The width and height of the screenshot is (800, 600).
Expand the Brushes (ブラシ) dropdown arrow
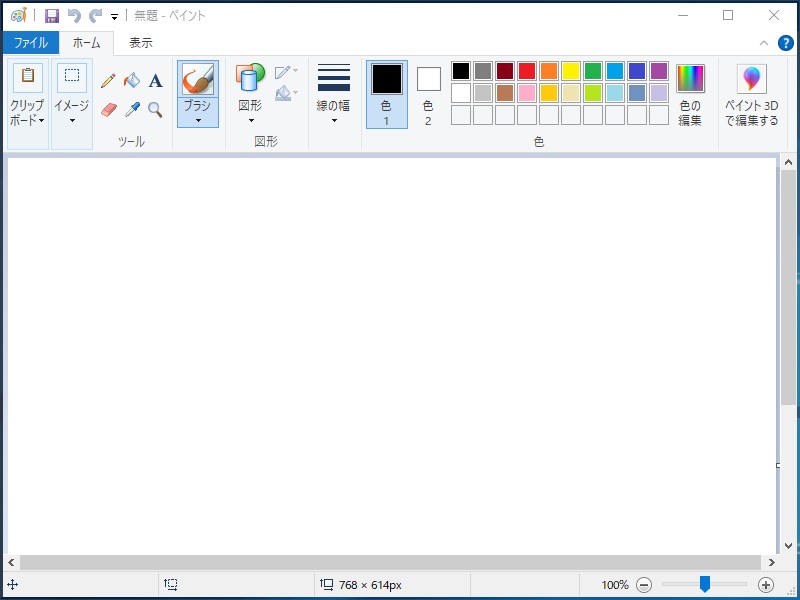coord(198,118)
